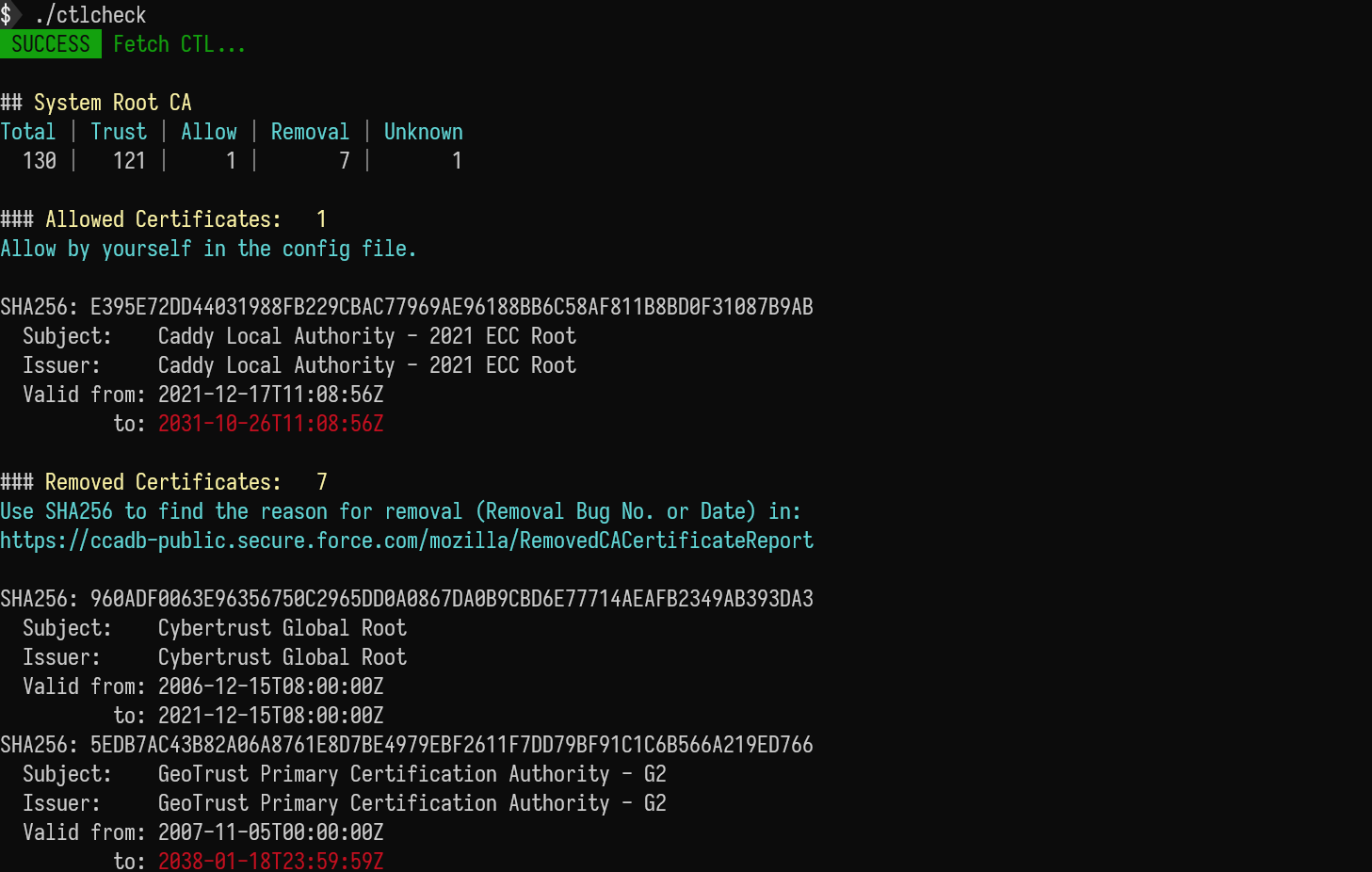The image size is (1372, 872).
Task: Click Issuer 'Caddy Local Authority - 2021 ECC Root'
Action: pyautogui.click(x=367, y=365)
